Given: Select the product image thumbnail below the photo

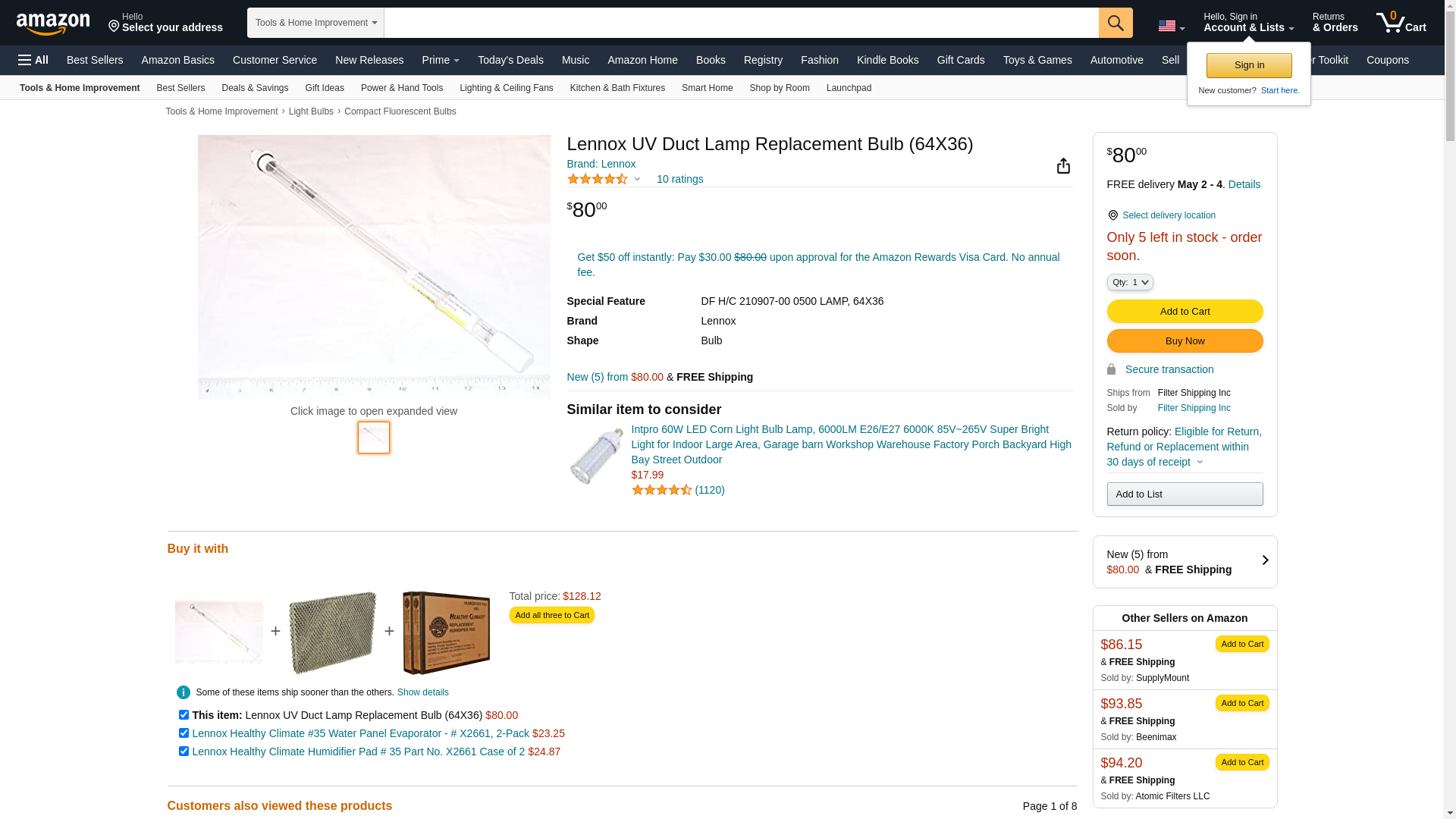Looking at the screenshot, I should coord(374,438).
